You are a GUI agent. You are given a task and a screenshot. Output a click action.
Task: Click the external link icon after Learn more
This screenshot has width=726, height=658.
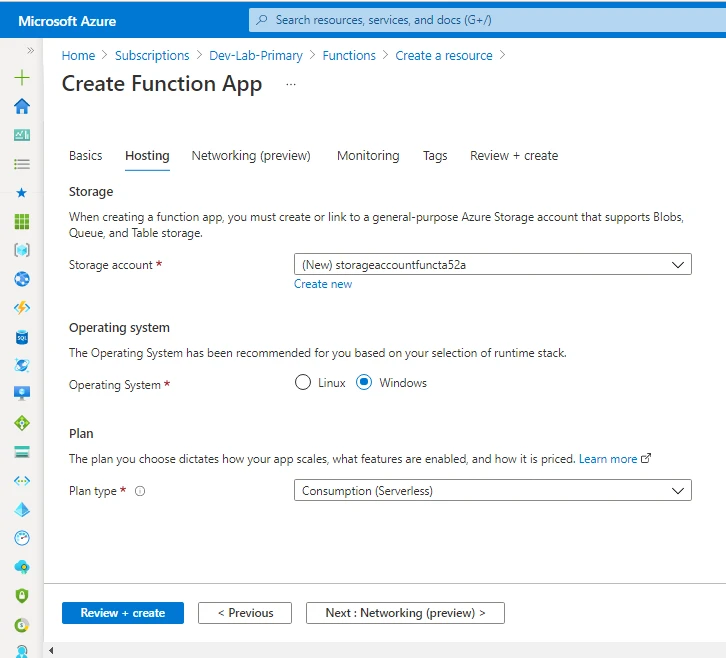(x=646, y=458)
